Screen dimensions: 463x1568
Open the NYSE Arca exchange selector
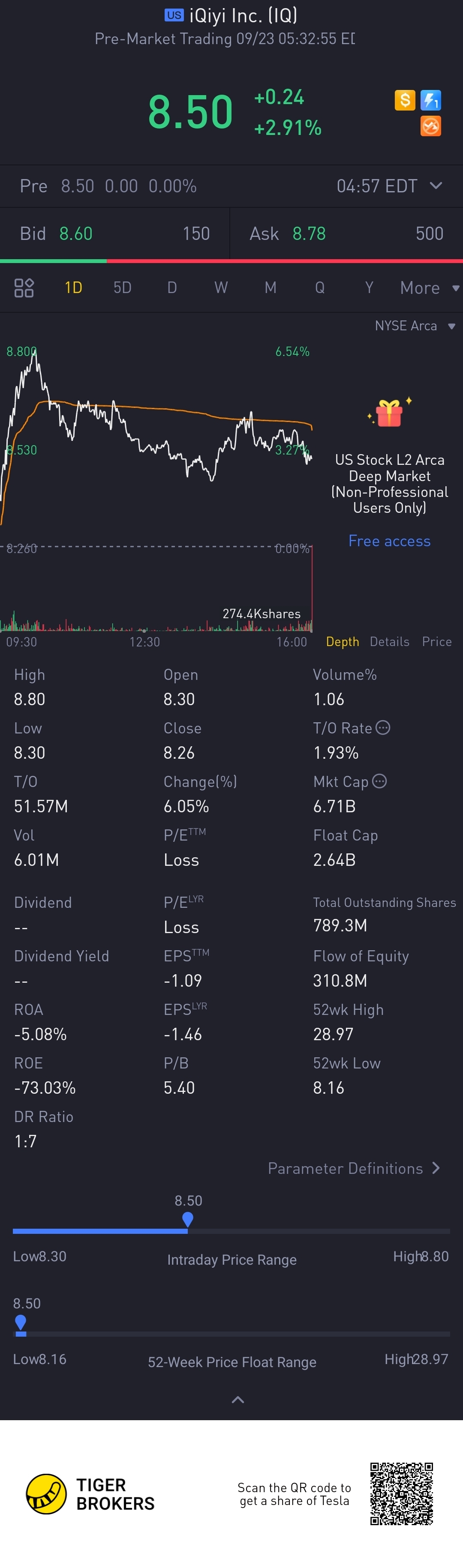pyautogui.click(x=414, y=326)
